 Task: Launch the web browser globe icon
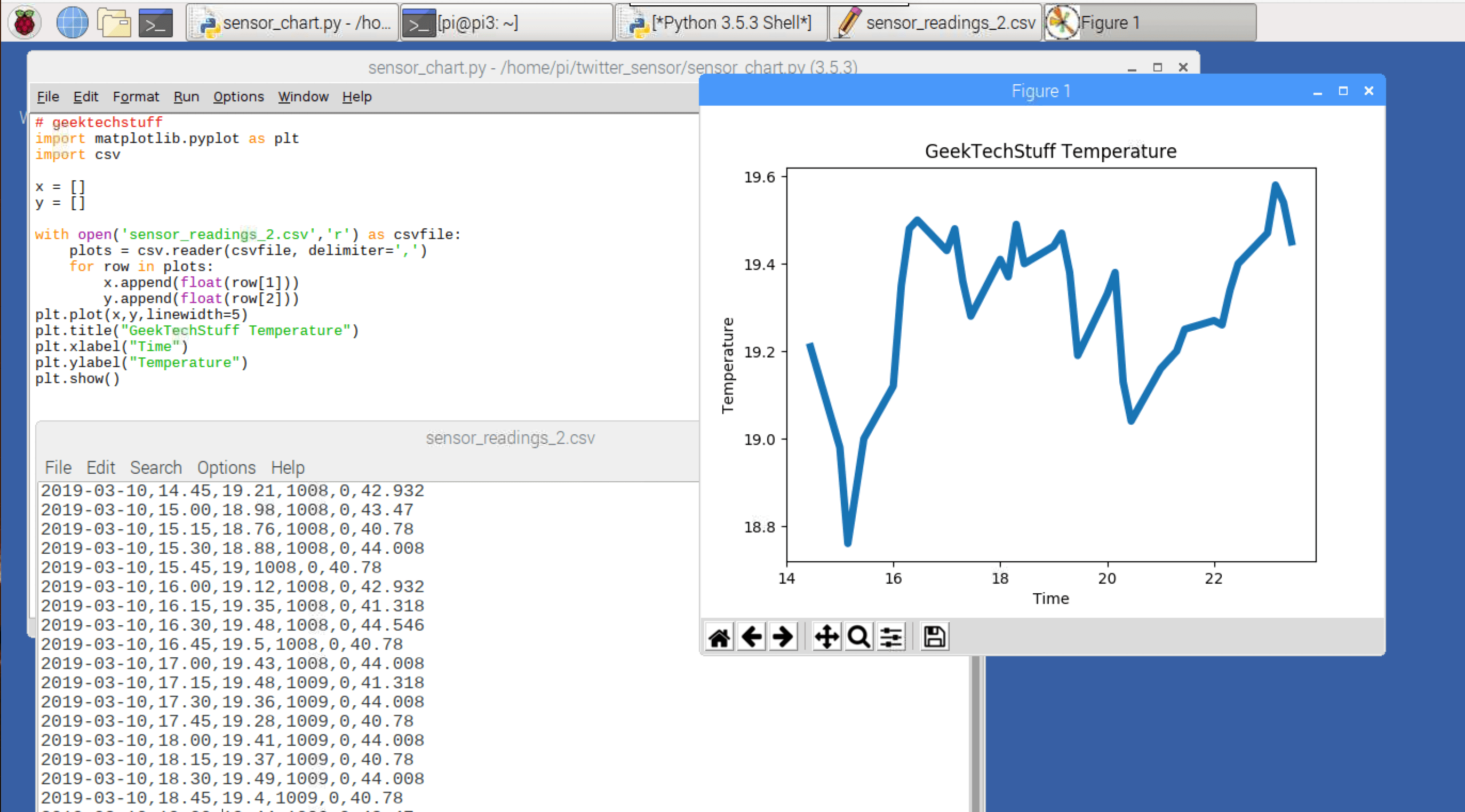[72, 23]
